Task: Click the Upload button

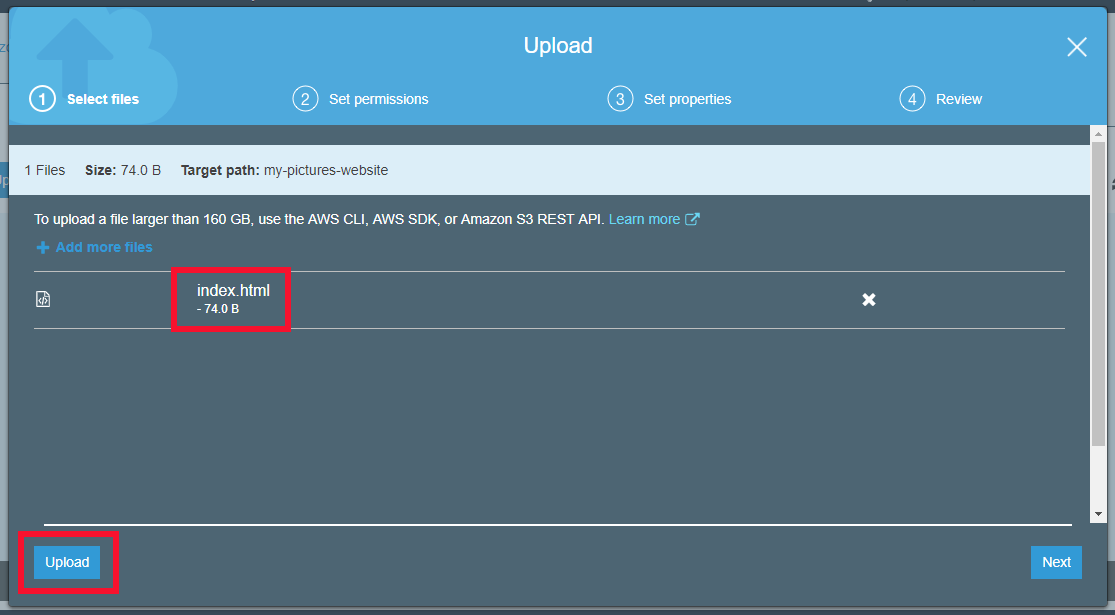Action: [x=66, y=562]
